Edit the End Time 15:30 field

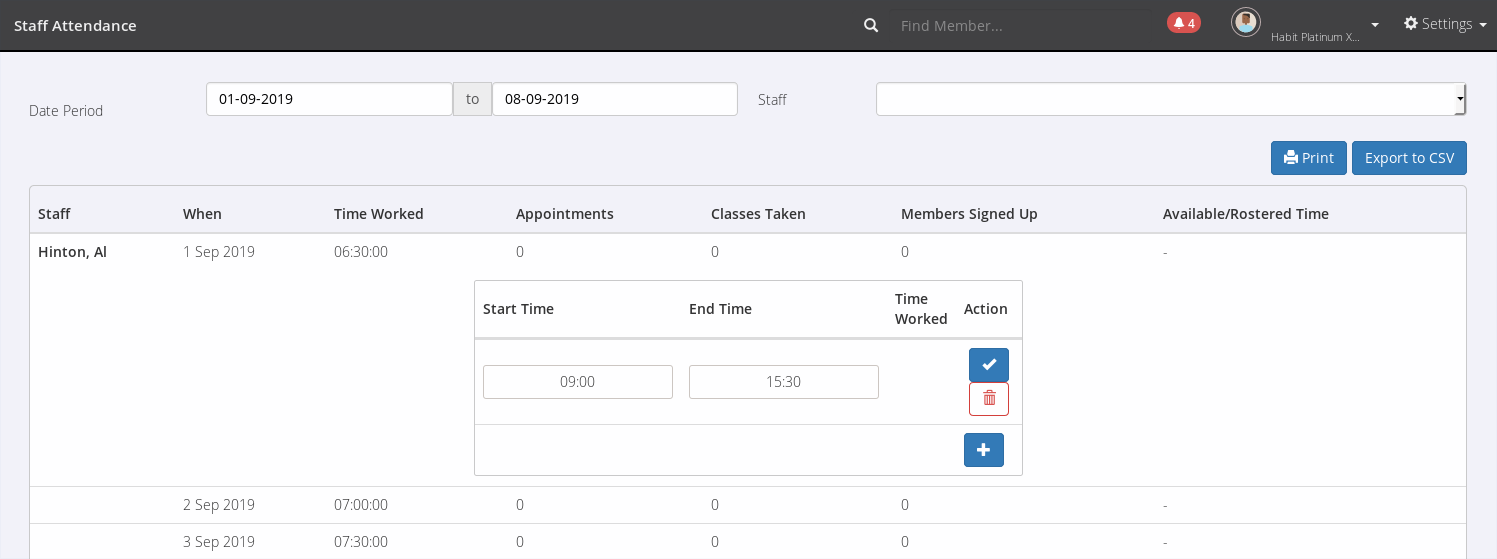[783, 382]
